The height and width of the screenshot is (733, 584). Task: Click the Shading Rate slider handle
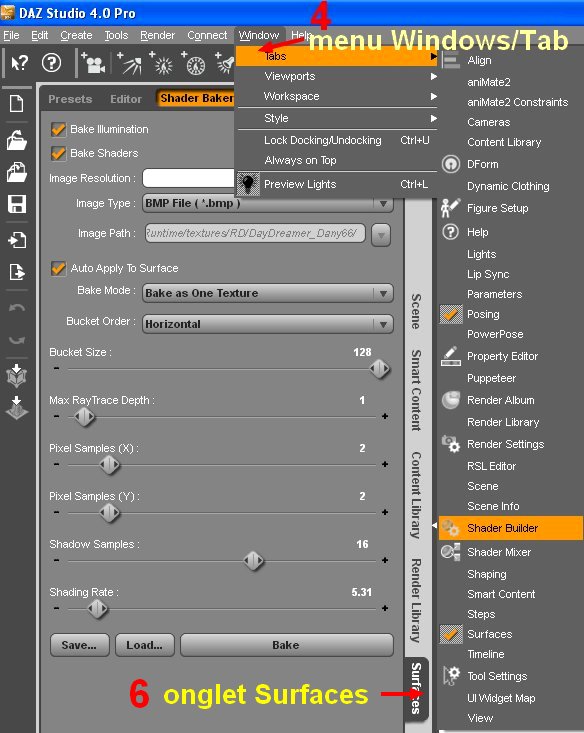pyautogui.click(x=98, y=609)
